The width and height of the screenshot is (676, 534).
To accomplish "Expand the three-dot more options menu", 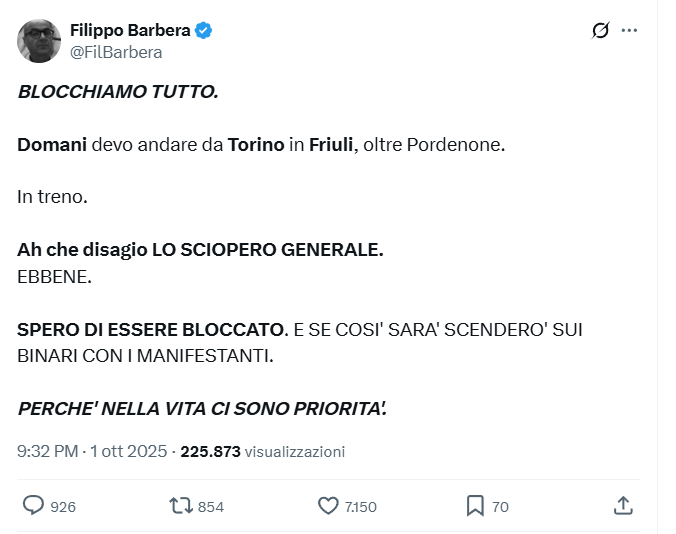I will pyautogui.click(x=629, y=31).
